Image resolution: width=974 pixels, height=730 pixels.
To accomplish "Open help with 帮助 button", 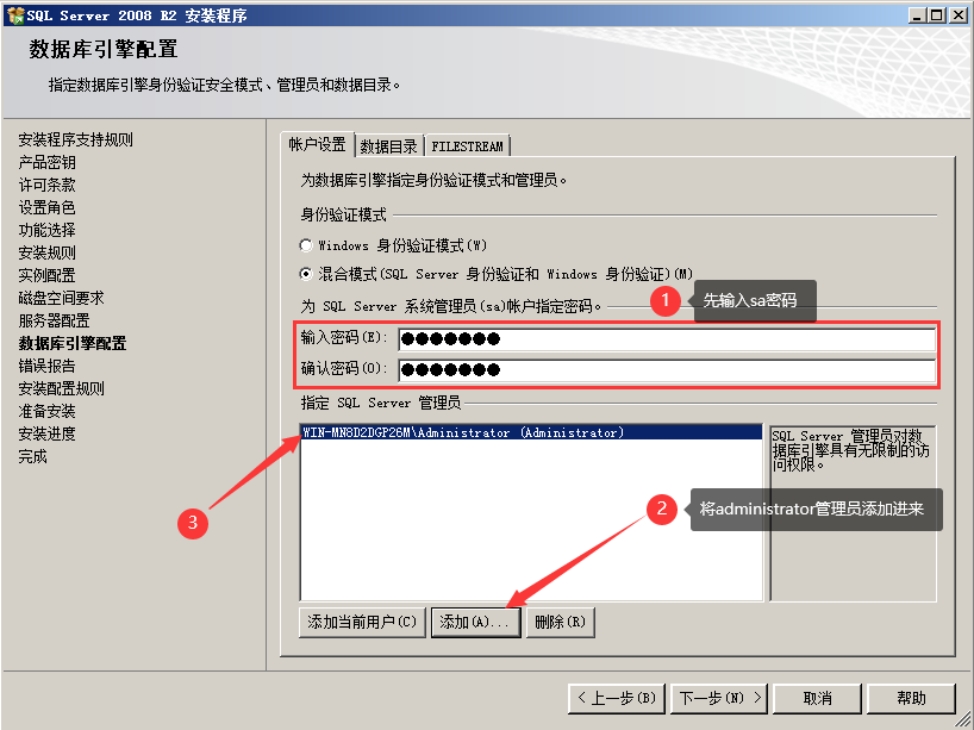I will click(911, 698).
